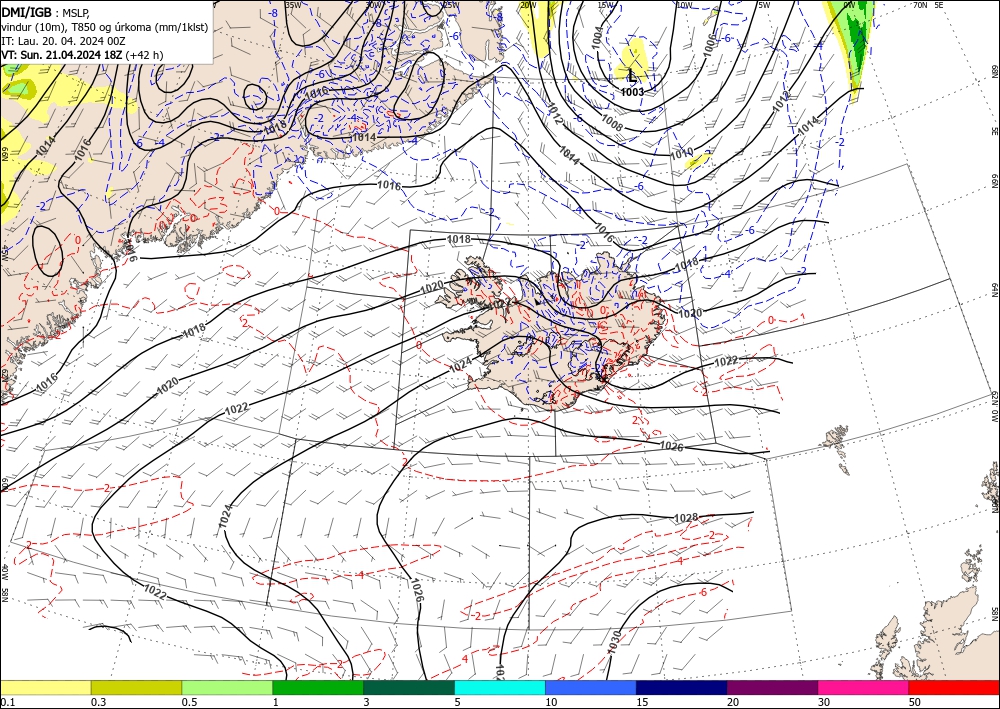Viewport: 1000px width, 709px height.
Task: Click the yellow 0.1–0.3 legend swatch
Action: point(45,687)
